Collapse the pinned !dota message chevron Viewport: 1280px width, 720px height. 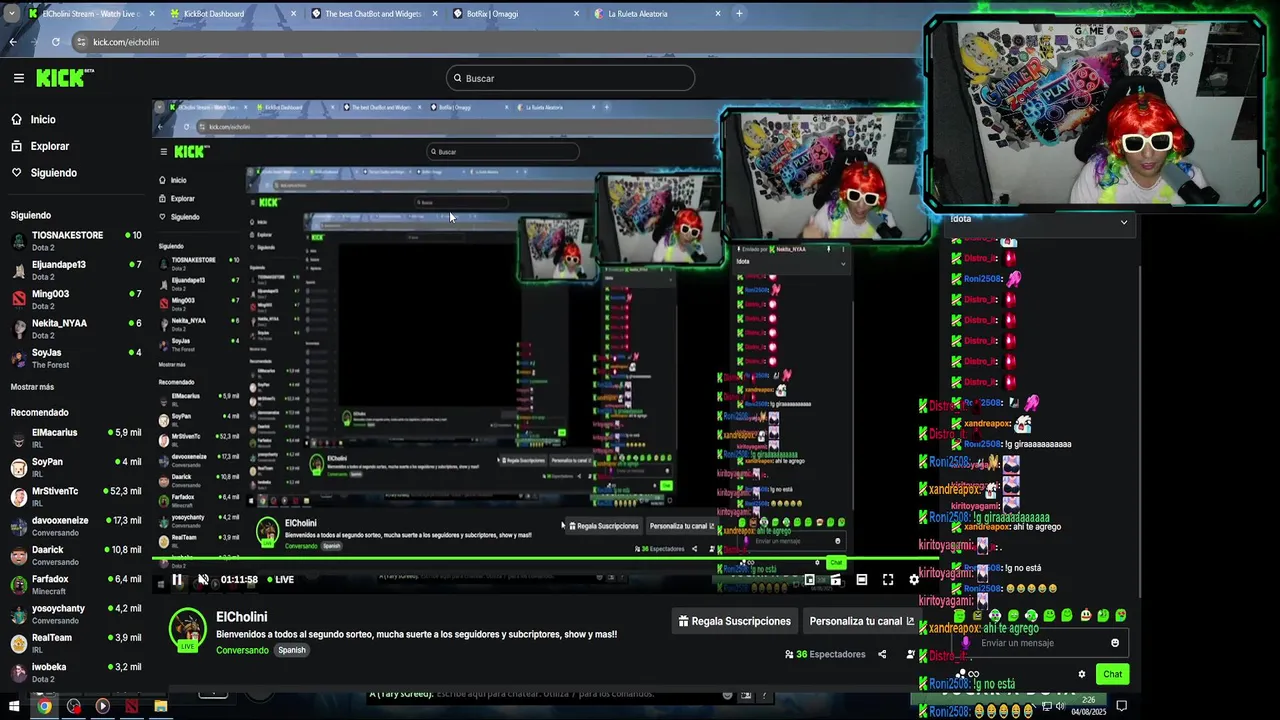tap(1124, 222)
